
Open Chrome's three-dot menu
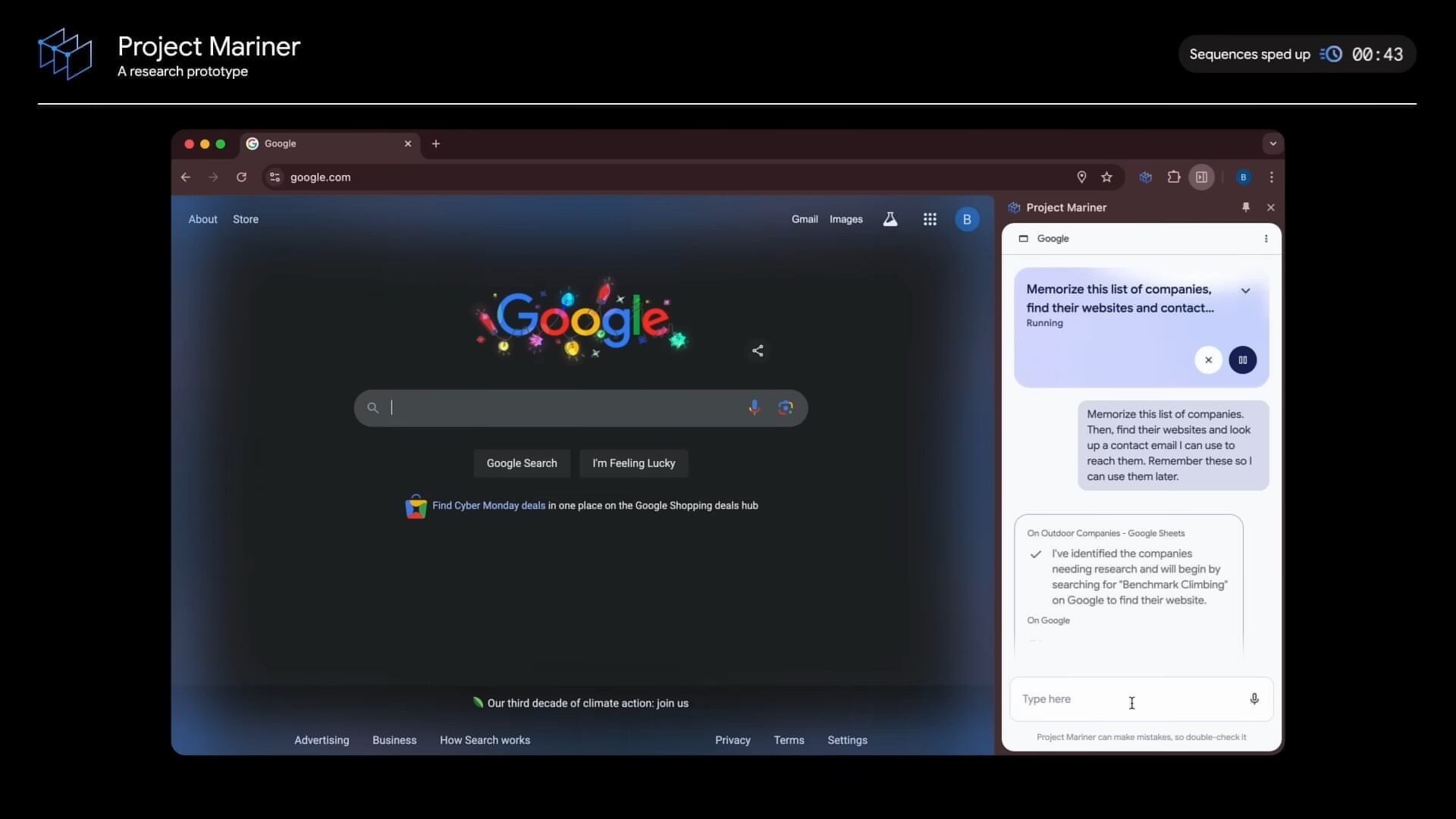1271,177
